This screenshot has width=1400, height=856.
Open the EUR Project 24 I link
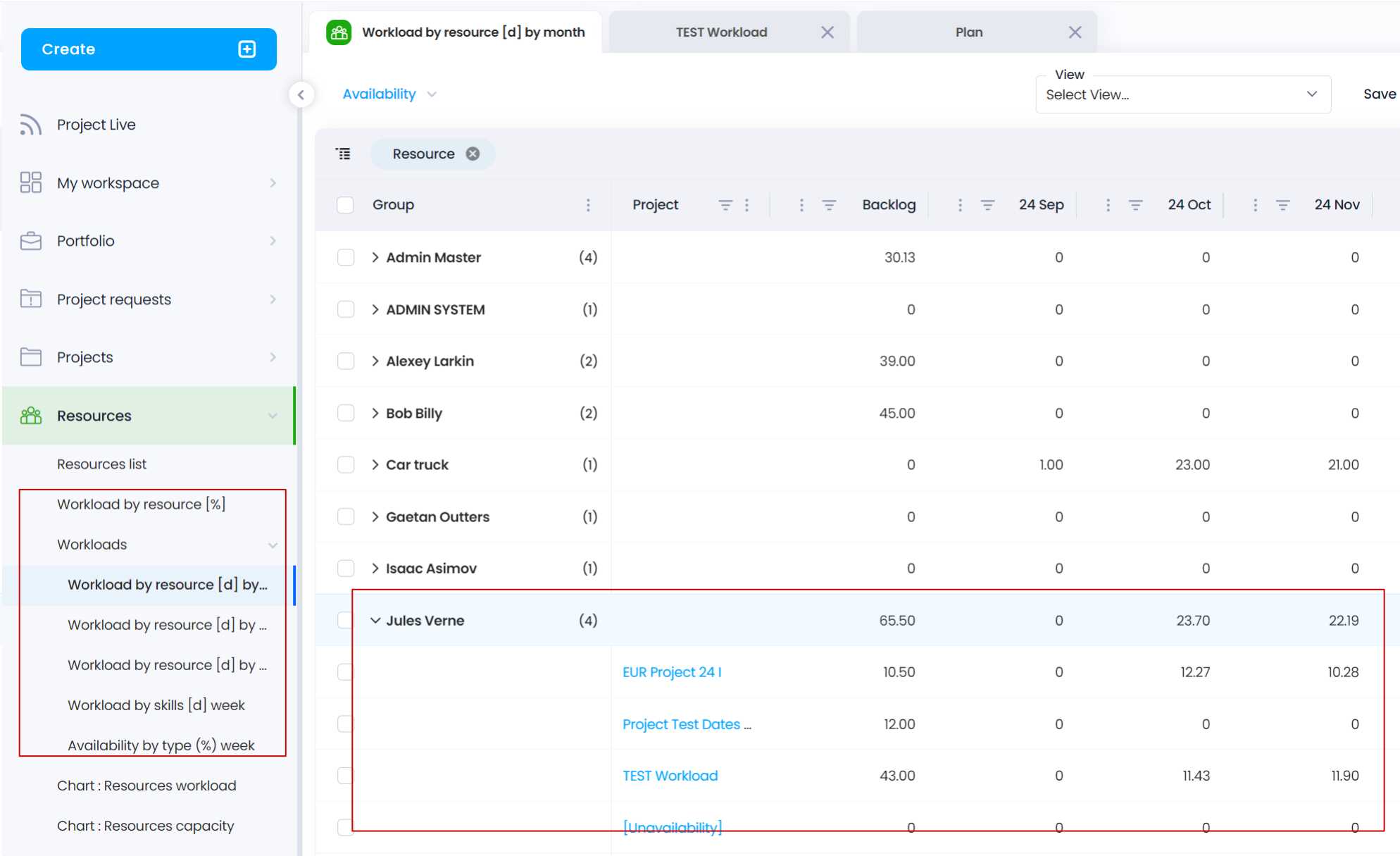[672, 672]
